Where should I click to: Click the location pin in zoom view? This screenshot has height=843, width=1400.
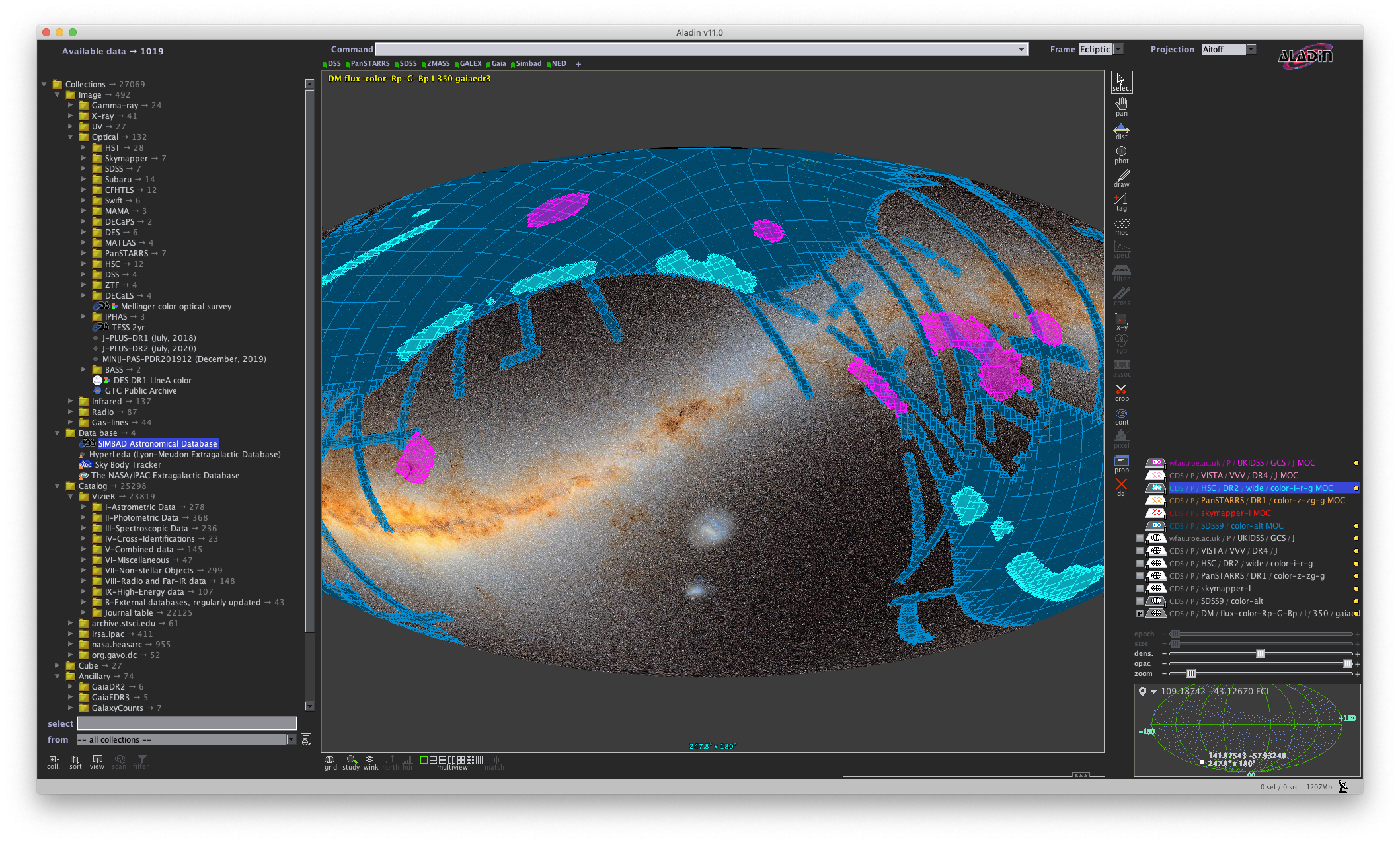(x=1142, y=691)
